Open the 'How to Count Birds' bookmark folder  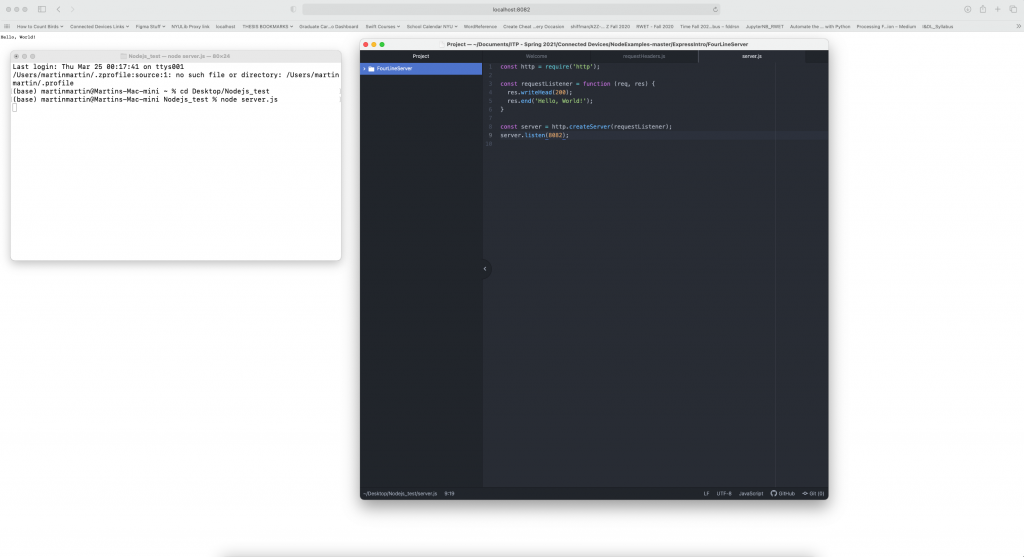pos(39,26)
